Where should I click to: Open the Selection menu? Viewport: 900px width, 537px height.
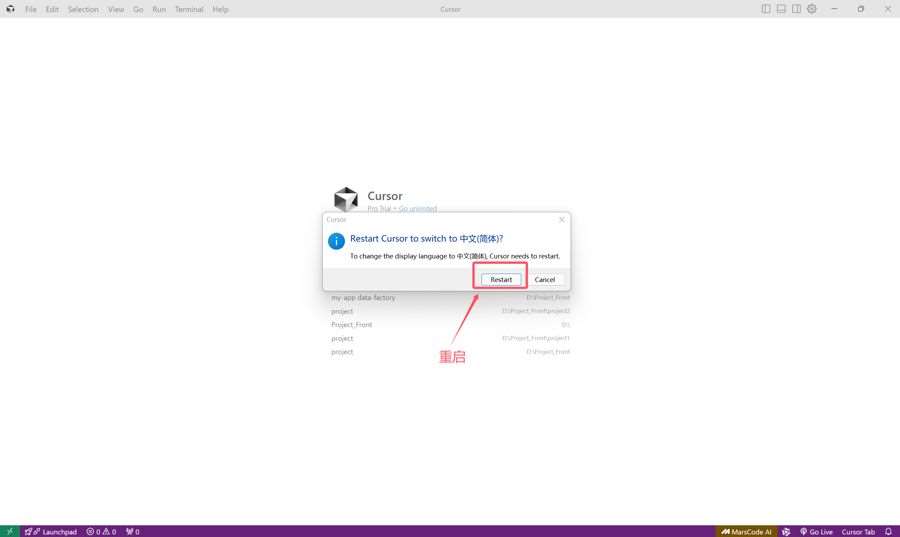tap(83, 9)
